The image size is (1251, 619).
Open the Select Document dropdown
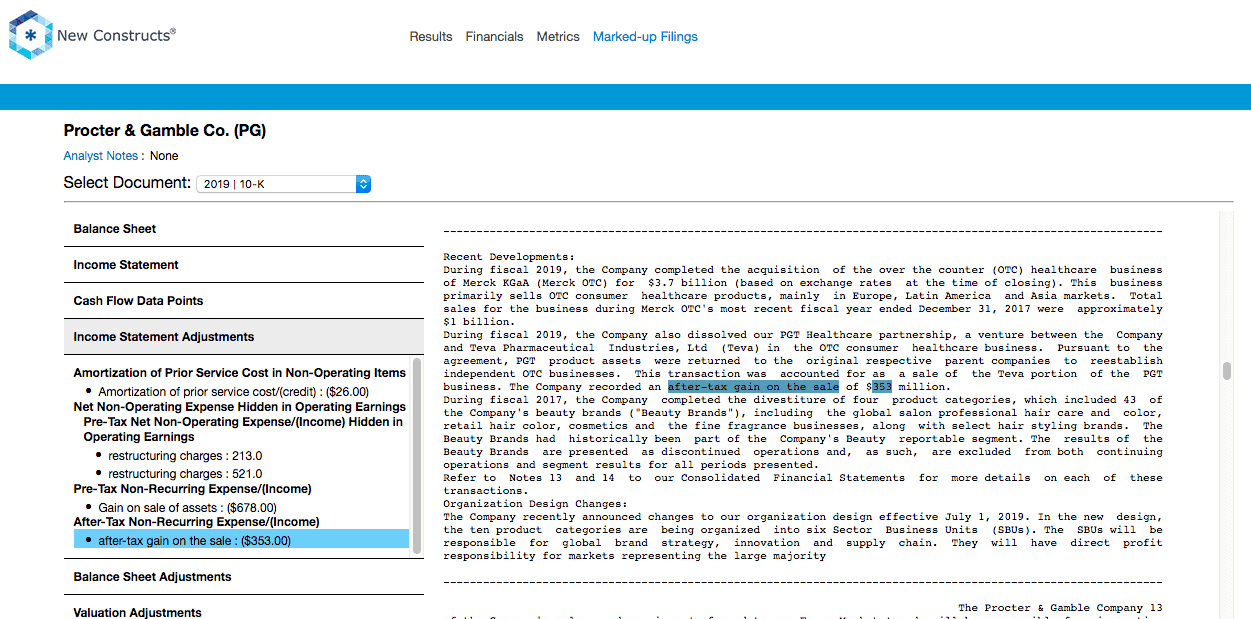284,184
